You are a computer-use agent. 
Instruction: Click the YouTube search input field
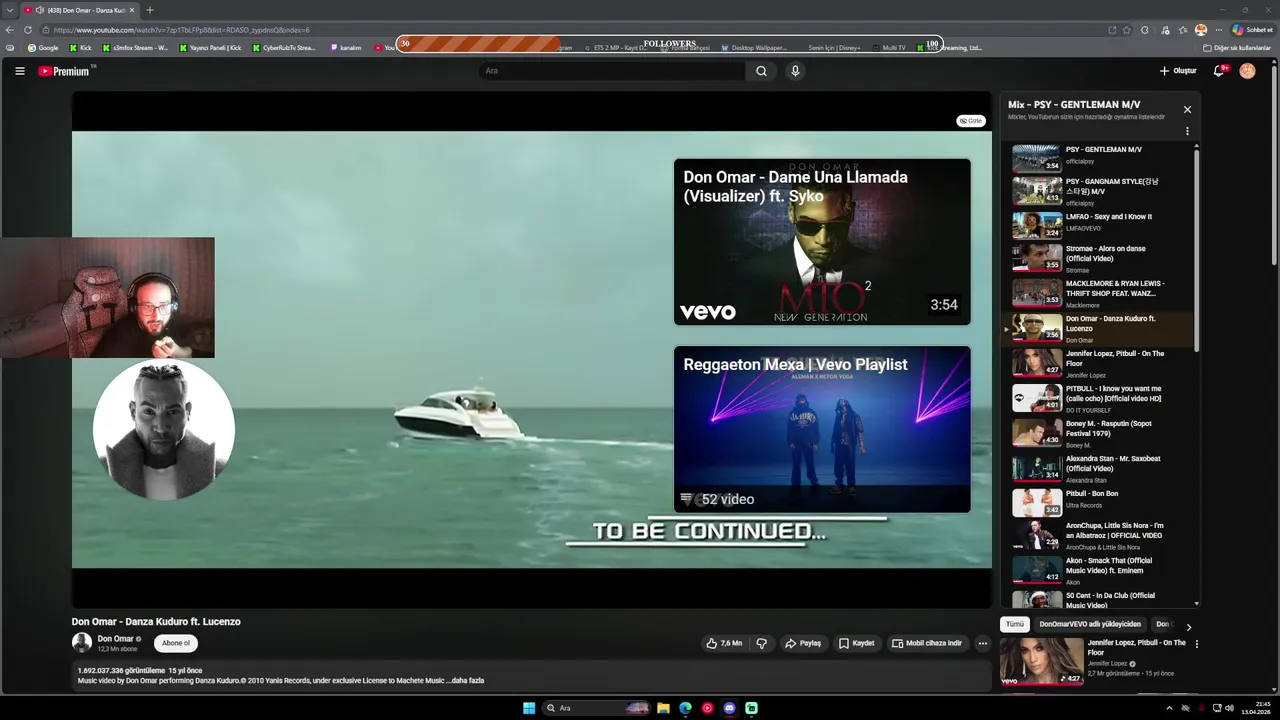(x=612, y=71)
